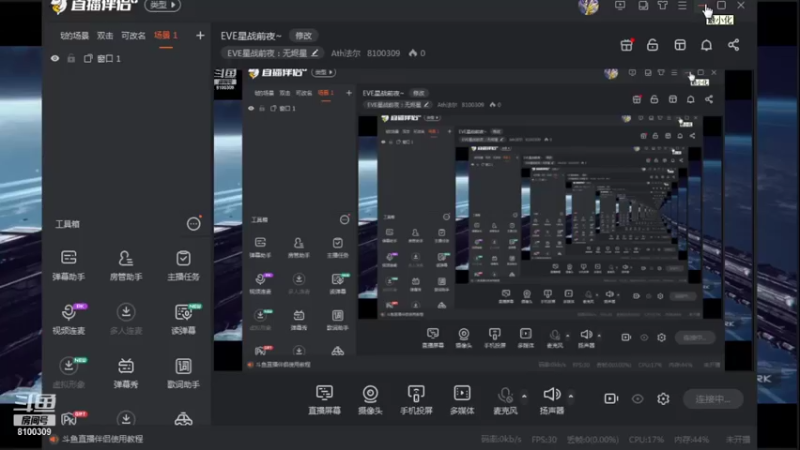Click the window icon beside 窗口 1
This screenshot has height=450, width=800.
[x=88, y=59]
